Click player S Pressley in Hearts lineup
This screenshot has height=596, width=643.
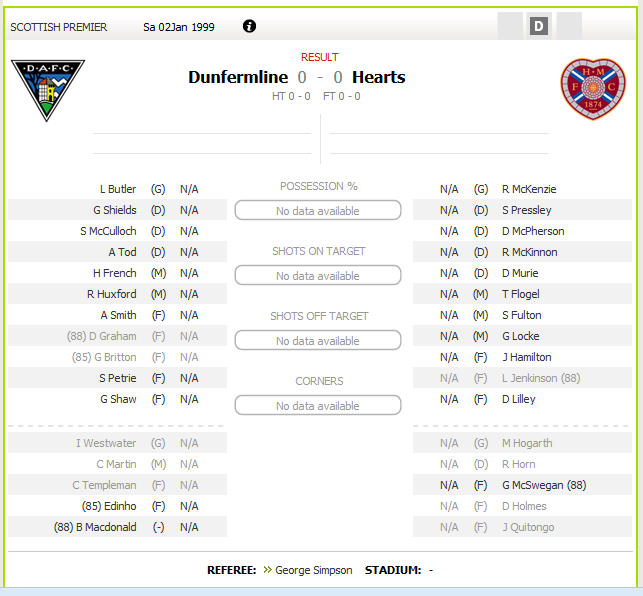click(527, 210)
